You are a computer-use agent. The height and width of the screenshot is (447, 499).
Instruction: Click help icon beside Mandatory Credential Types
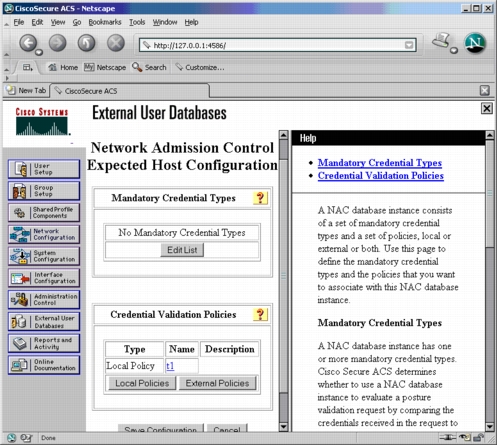260,198
